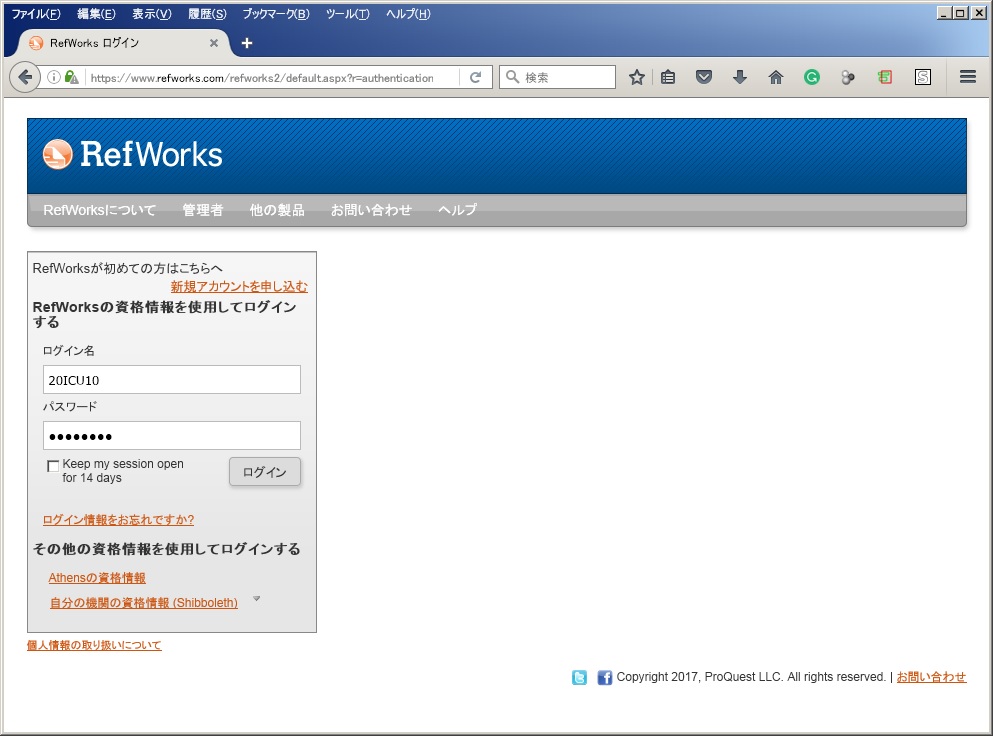993x736 pixels.
Task: Open the Facebook icon in the footer
Action: coord(605,677)
